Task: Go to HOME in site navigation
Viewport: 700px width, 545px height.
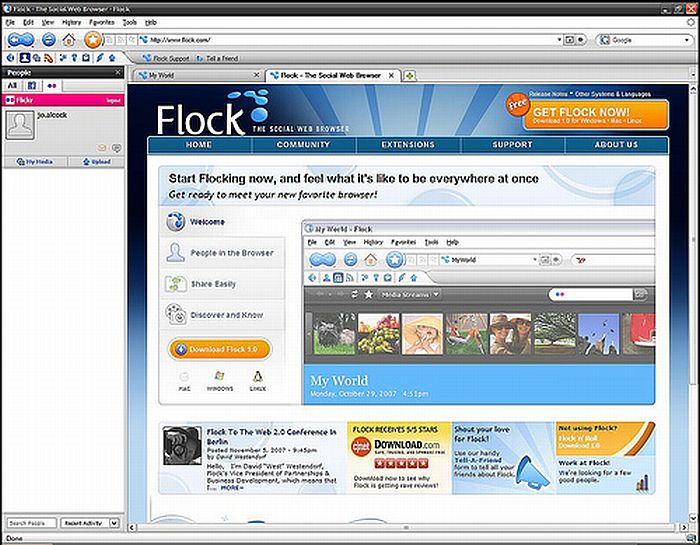Action: click(199, 145)
